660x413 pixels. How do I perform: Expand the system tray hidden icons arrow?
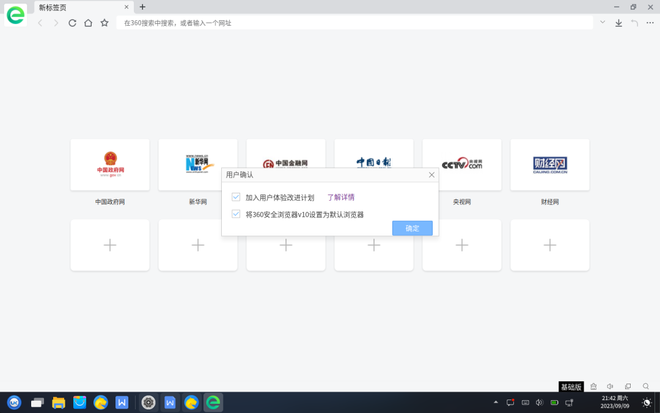[496, 403]
